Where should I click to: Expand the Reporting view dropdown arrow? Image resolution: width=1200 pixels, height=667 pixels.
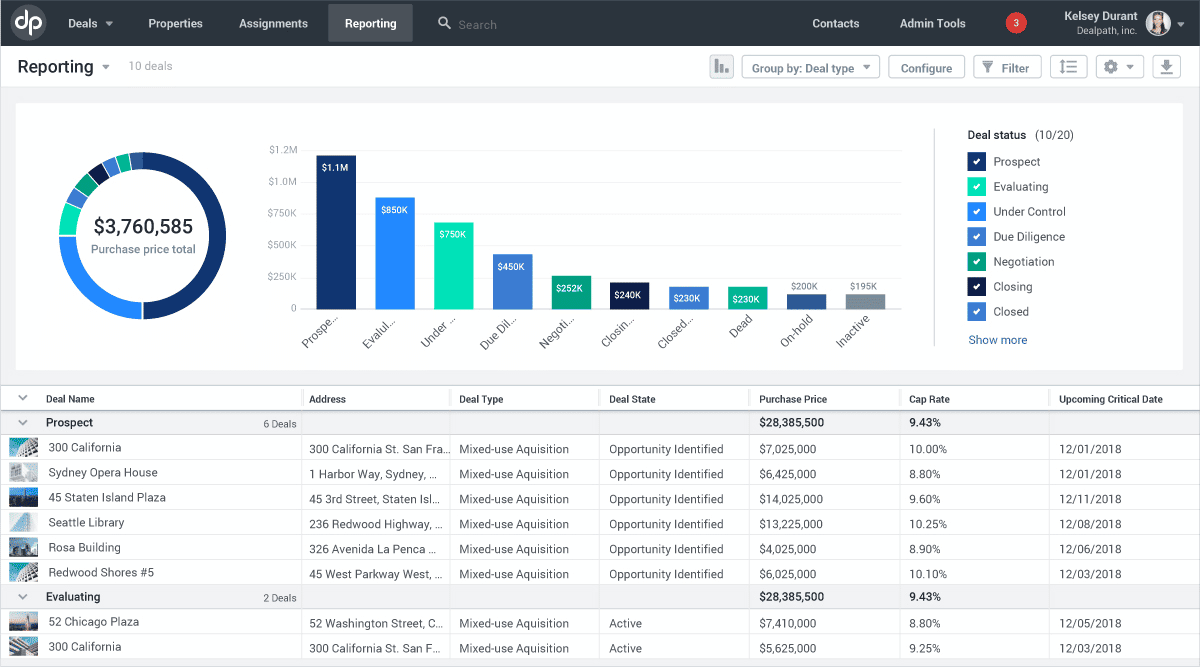pos(108,67)
